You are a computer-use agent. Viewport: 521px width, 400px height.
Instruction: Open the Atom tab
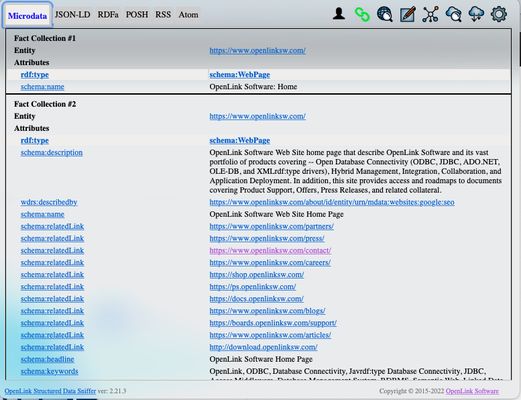(x=188, y=15)
